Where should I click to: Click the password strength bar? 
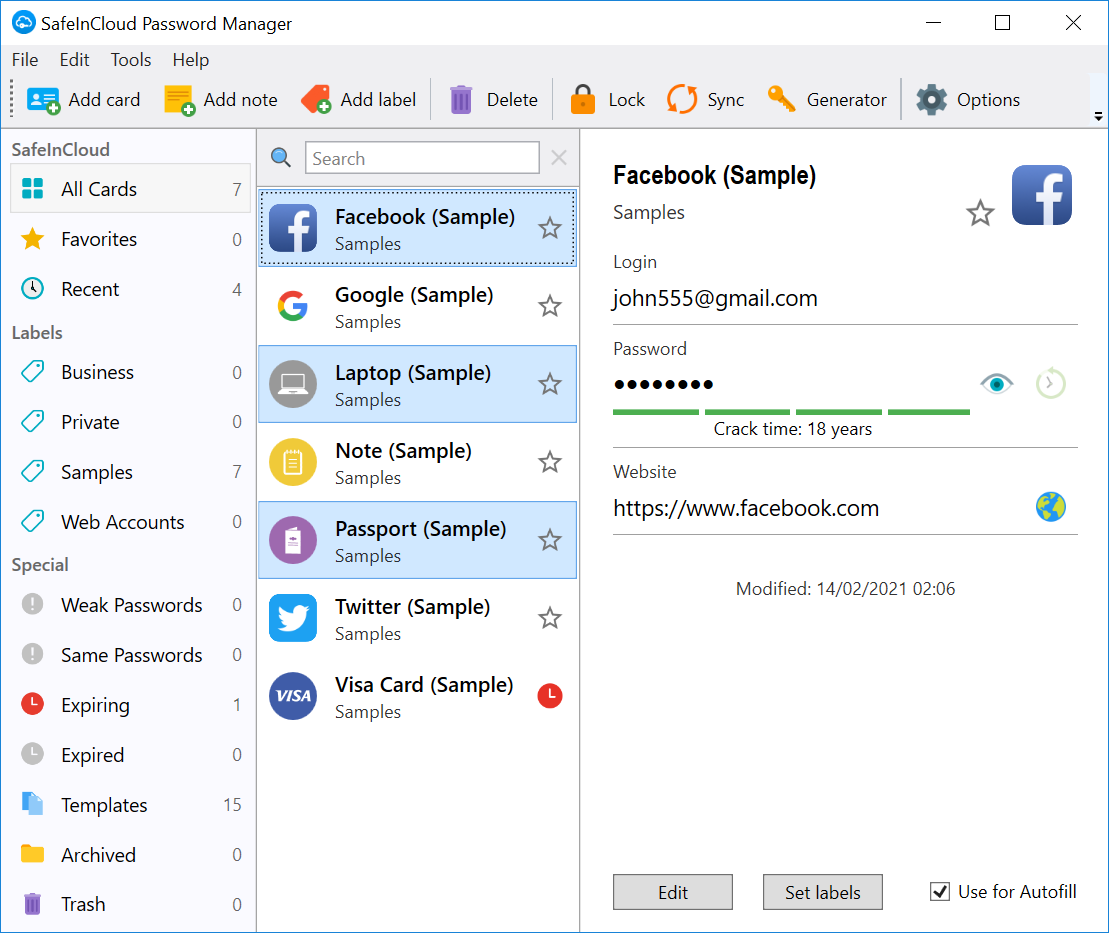click(791, 412)
